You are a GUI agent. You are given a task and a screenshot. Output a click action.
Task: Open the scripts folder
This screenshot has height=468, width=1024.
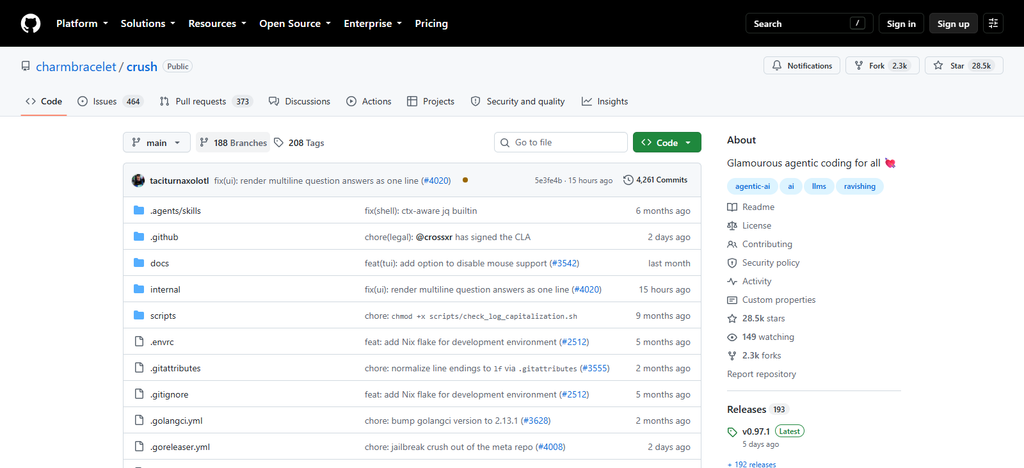coord(163,315)
